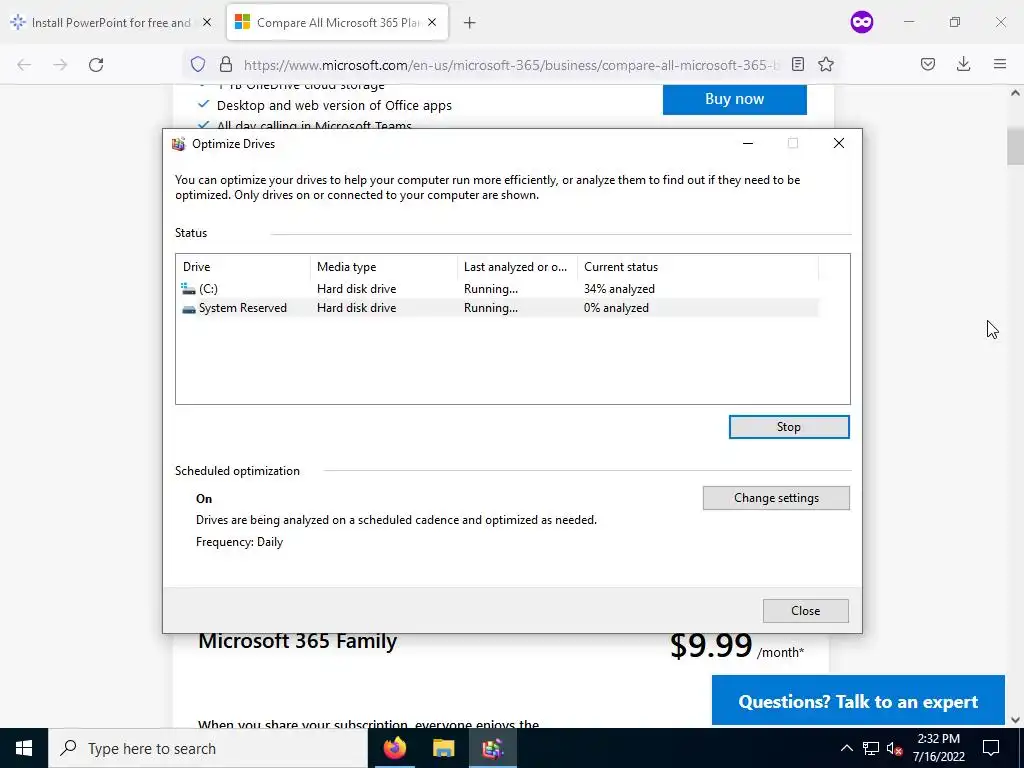Open Firefox from the taskbar
Image resolution: width=1024 pixels, height=768 pixels.
(x=394, y=748)
